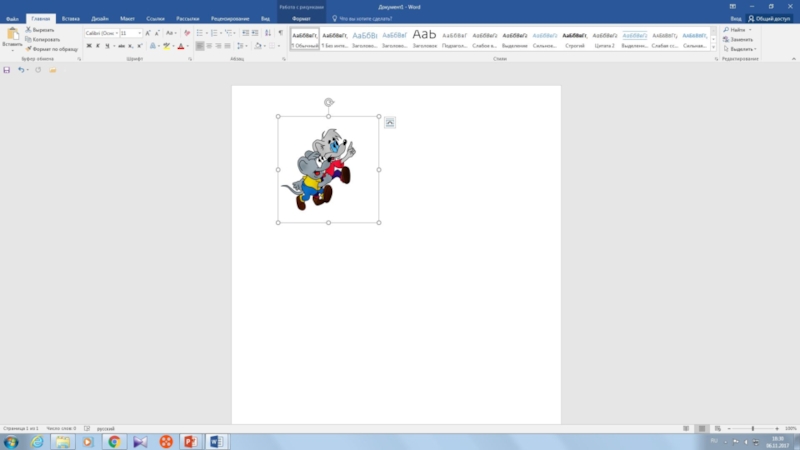Click the Save icon in quick access toolbar
The width and height of the screenshot is (800, 450).
tap(7, 70)
